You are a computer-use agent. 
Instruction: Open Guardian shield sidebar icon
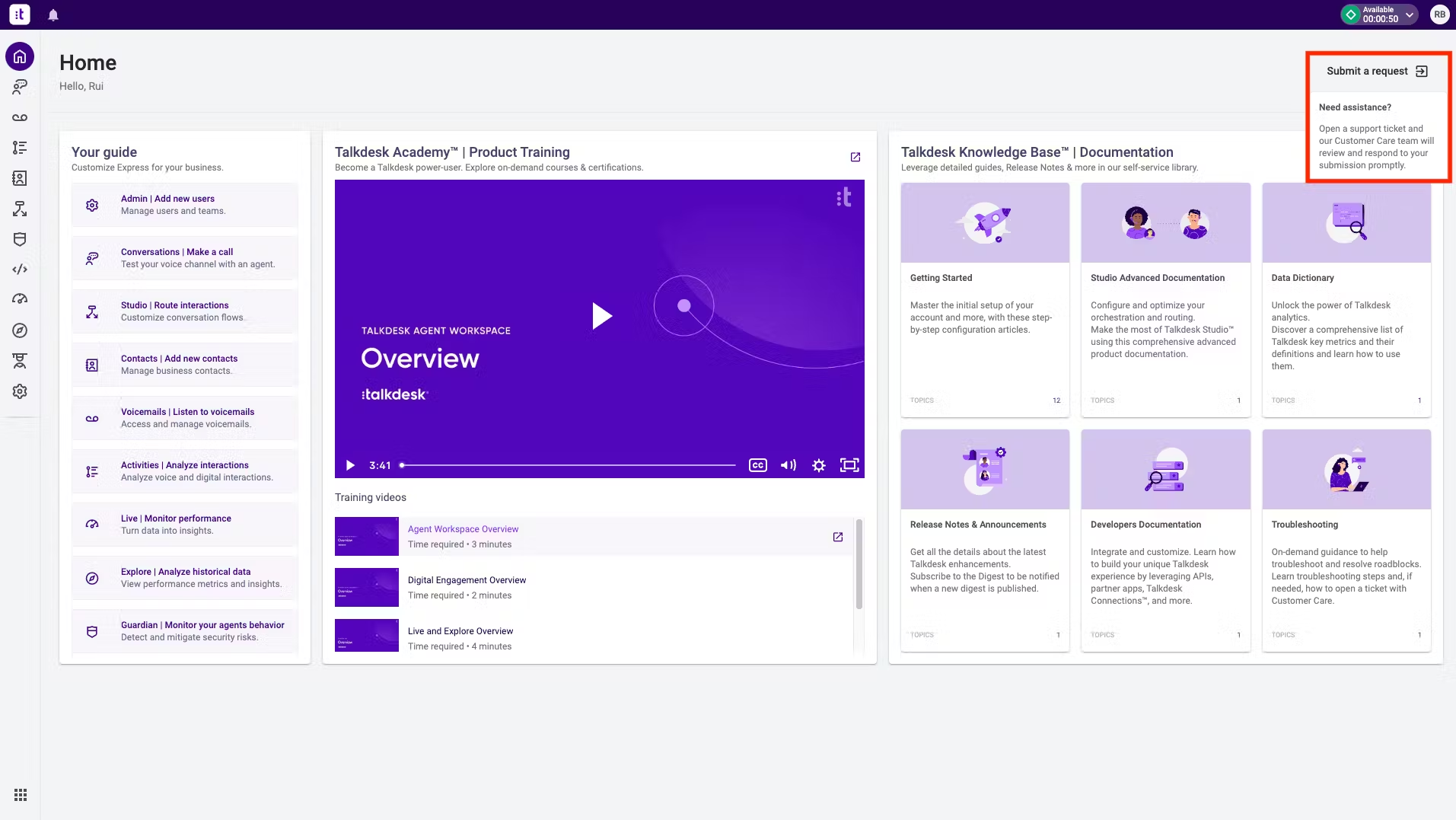pyautogui.click(x=20, y=239)
